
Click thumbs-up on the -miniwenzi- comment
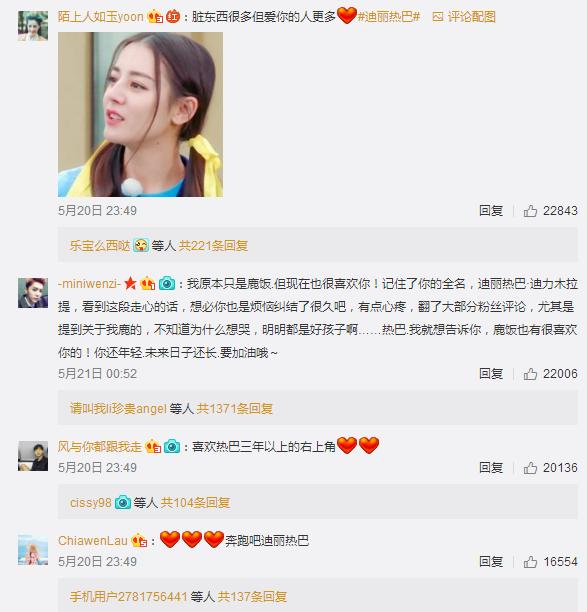click(x=530, y=374)
